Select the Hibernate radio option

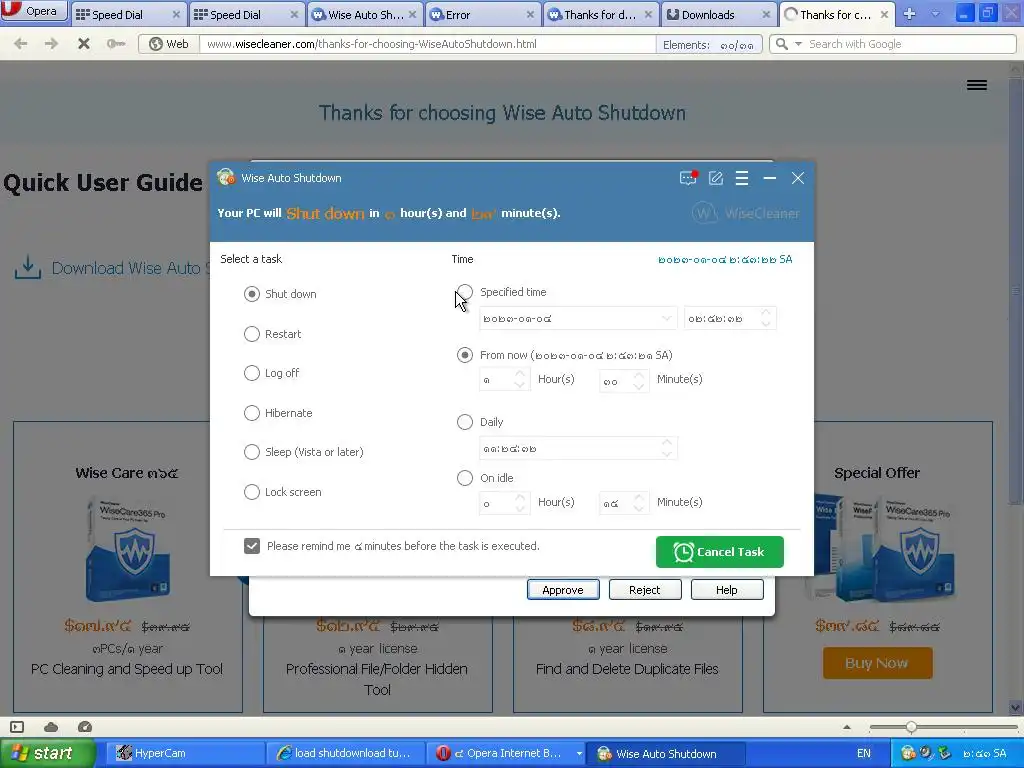coord(251,413)
